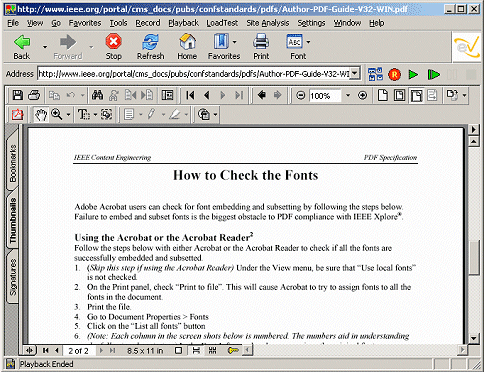Switch to the Signatures side tab
The image size is (484, 372).
tap(12, 277)
